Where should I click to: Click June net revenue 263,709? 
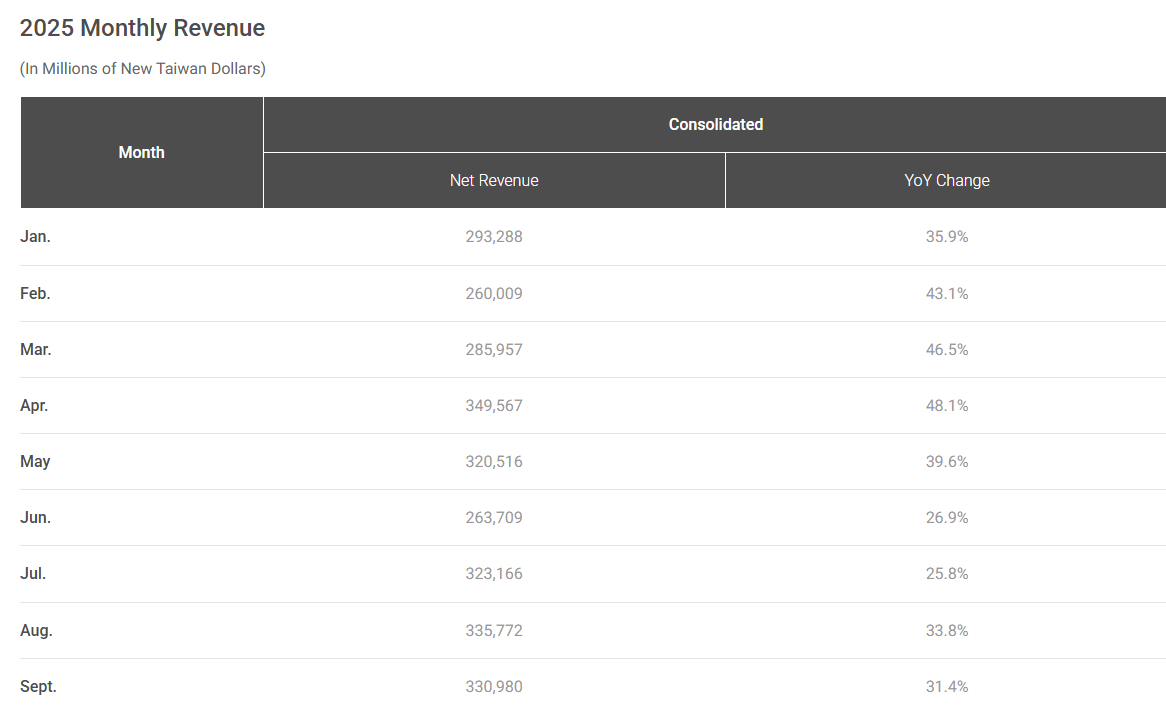pos(494,518)
